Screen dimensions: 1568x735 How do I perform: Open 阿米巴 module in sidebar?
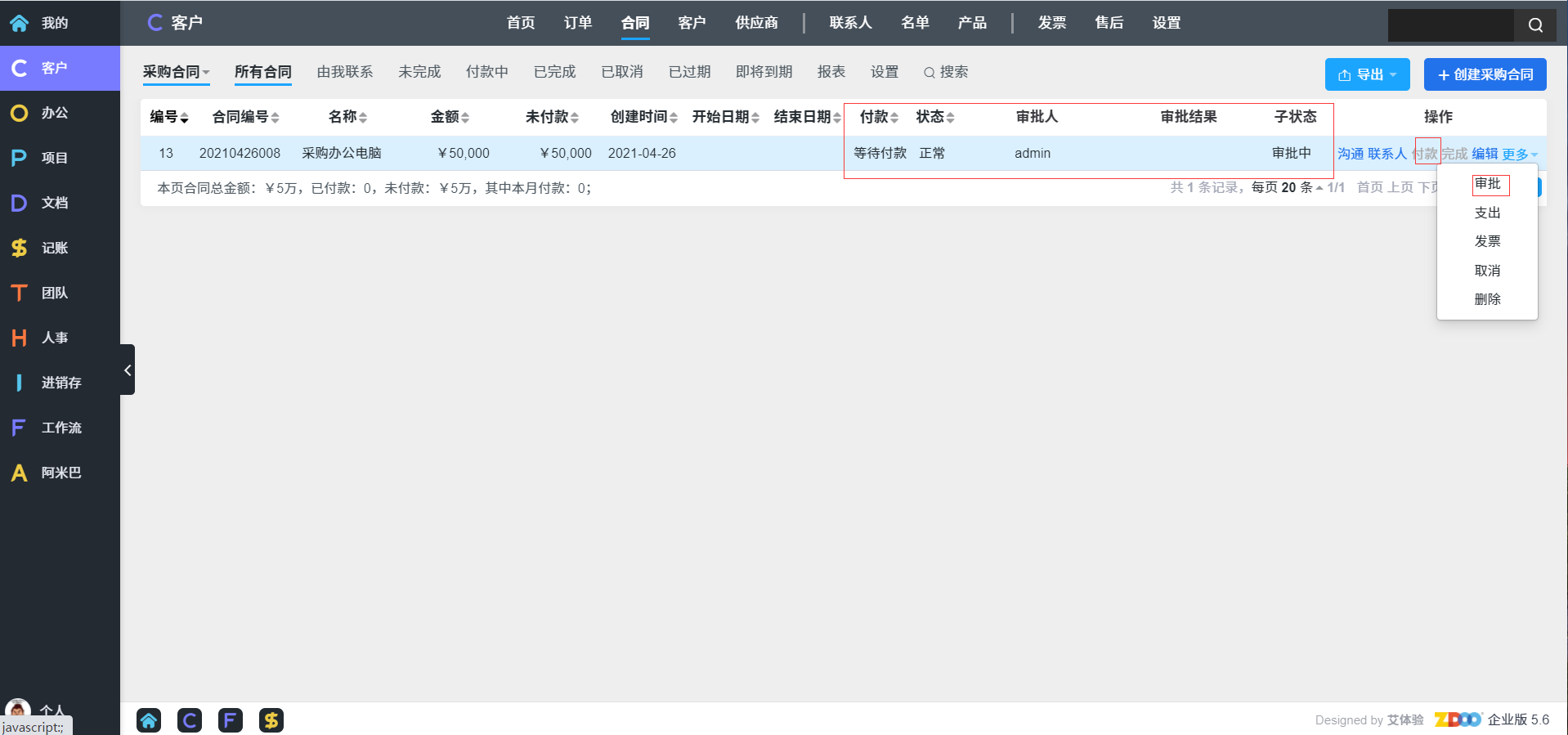[x=60, y=473]
